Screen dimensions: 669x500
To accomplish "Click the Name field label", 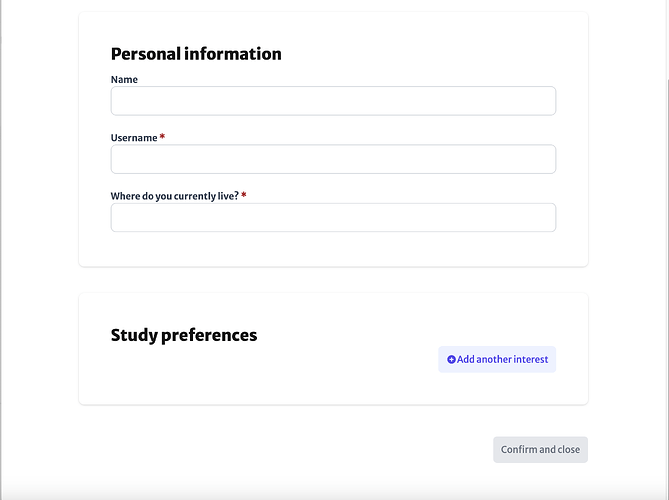I will pos(124,79).
